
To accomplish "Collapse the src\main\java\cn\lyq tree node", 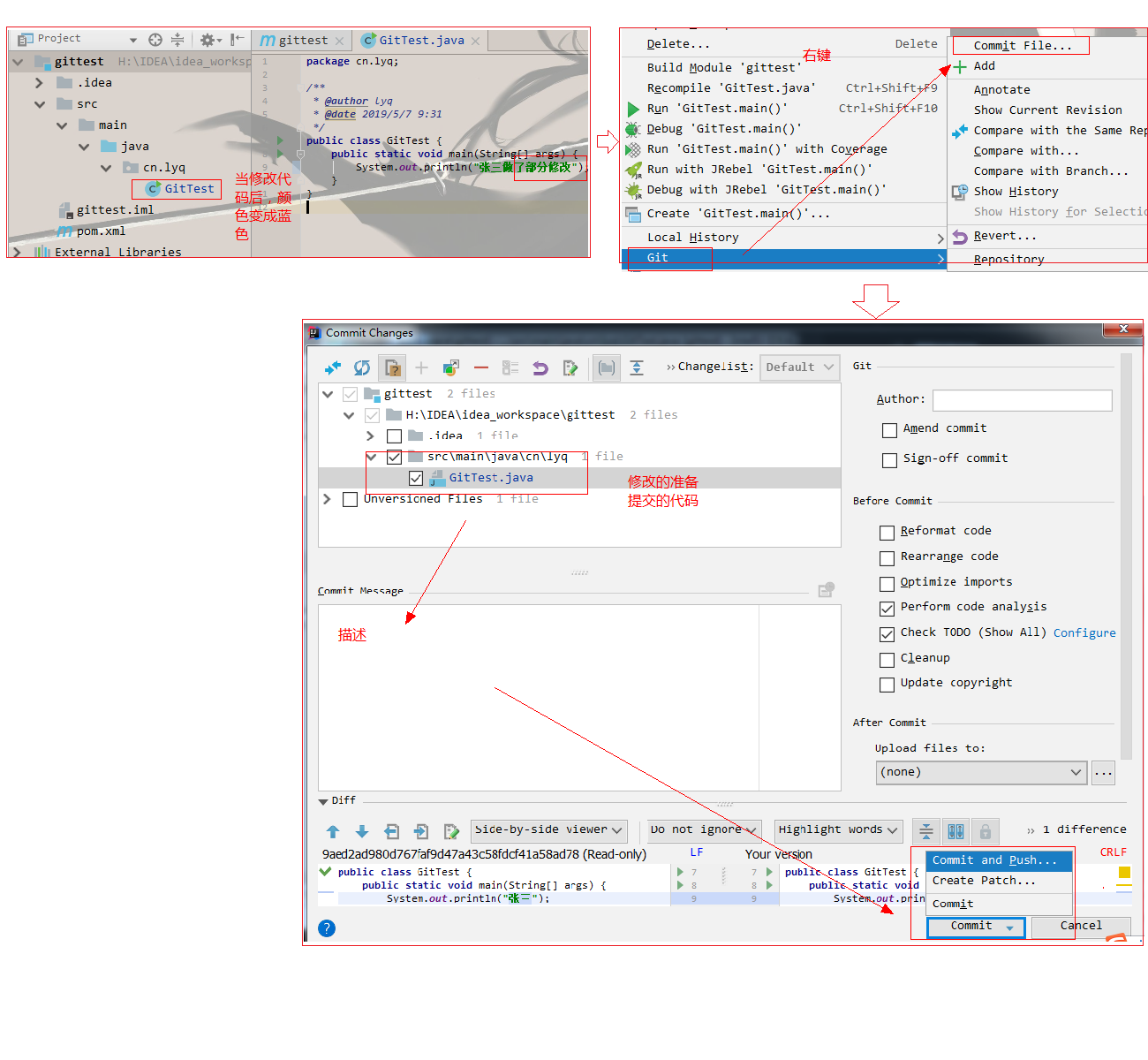I will pos(371,457).
